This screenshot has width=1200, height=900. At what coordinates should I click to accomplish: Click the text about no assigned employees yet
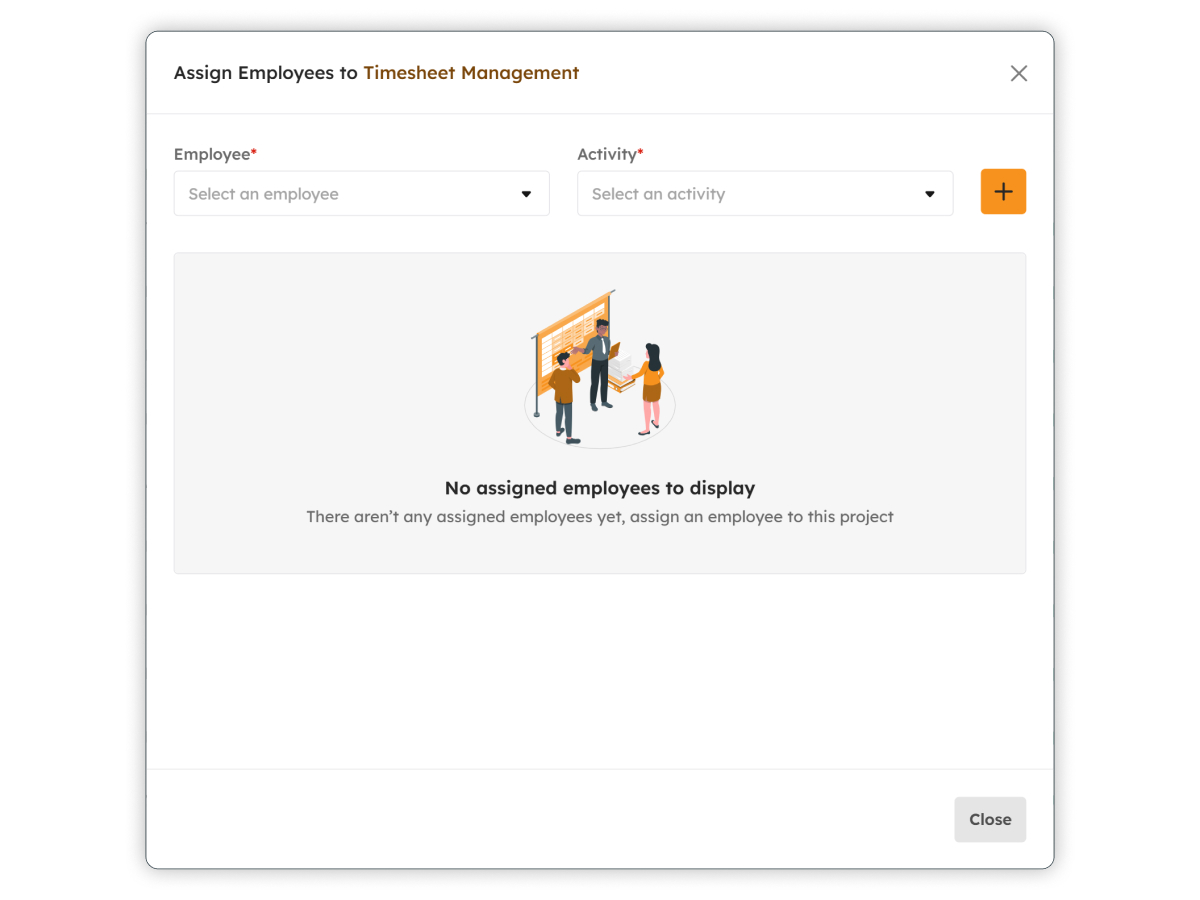(600, 517)
